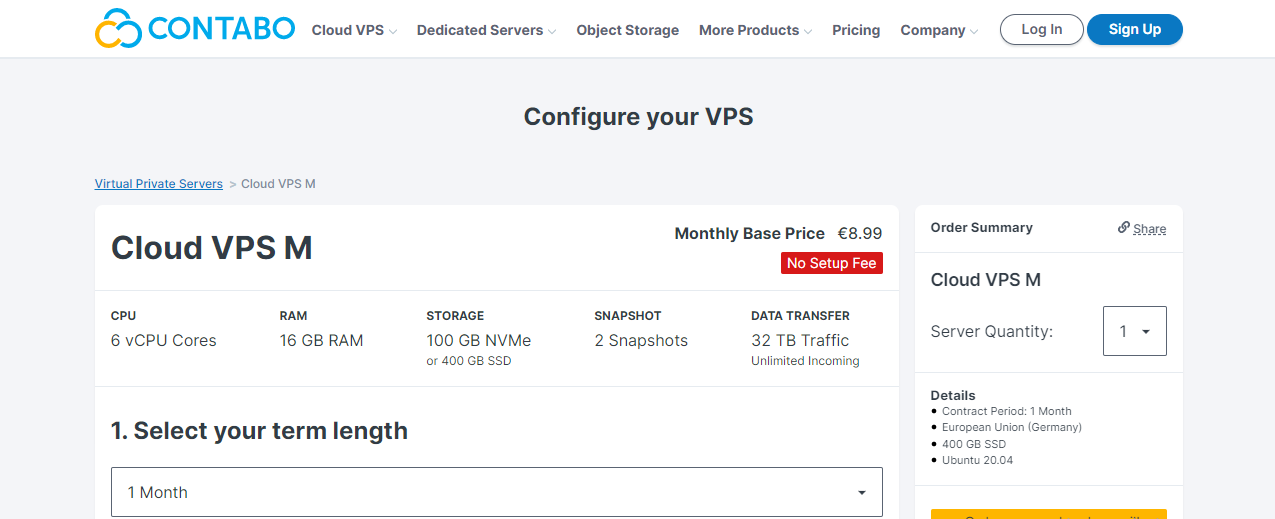1275x519 pixels.
Task: Click the Log In button
Action: pyautogui.click(x=1041, y=30)
